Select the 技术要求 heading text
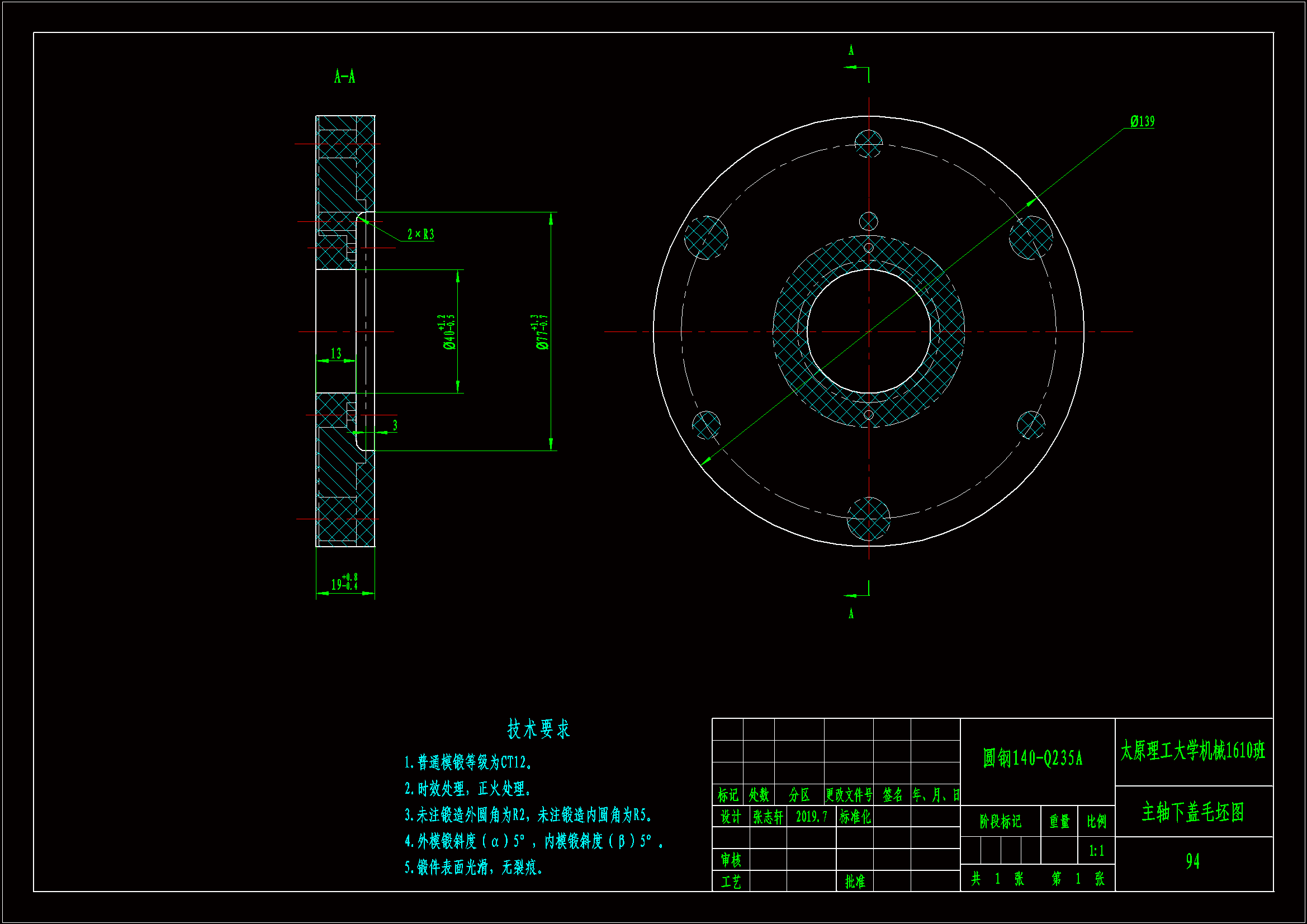The width and height of the screenshot is (1307, 924). pyautogui.click(x=538, y=729)
